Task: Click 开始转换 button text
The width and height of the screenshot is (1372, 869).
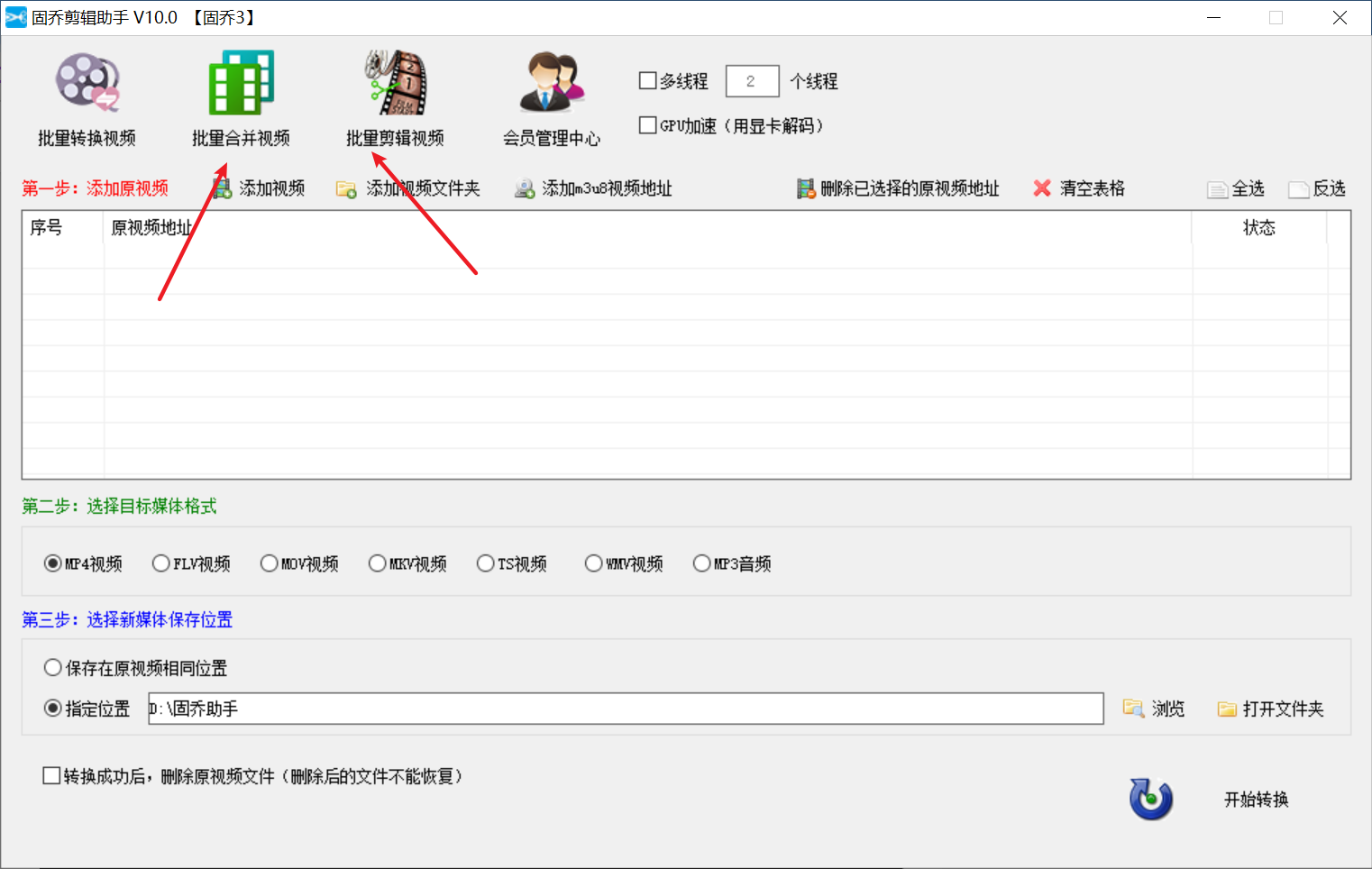Action: pos(1257,800)
